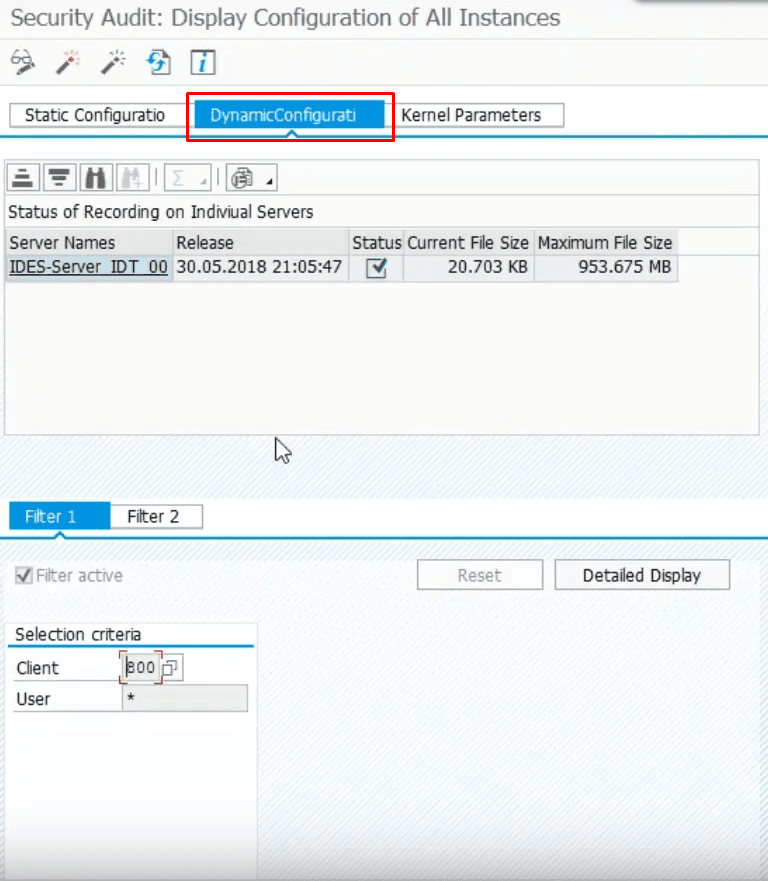Click the red-tipped magic wand icon
Screen dimensions: 768x881
[68, 62]
